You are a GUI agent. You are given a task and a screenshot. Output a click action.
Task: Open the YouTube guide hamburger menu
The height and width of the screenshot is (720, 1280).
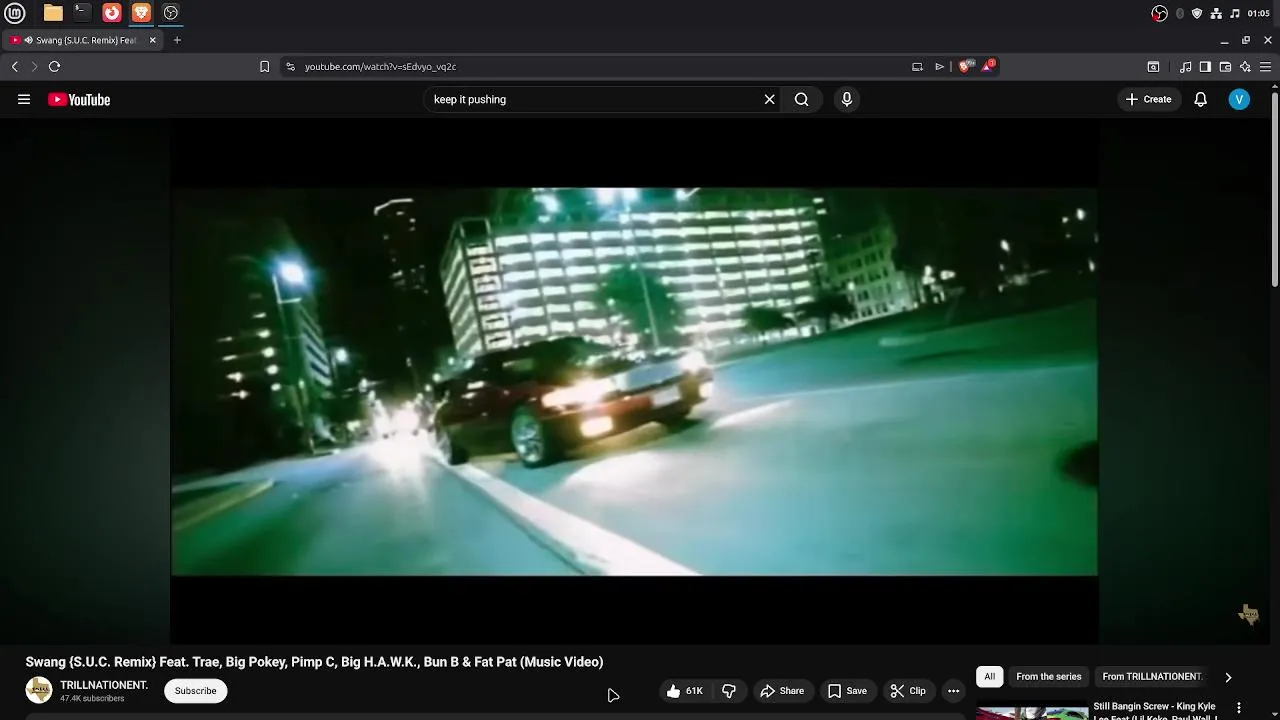(x=24, y=99)
